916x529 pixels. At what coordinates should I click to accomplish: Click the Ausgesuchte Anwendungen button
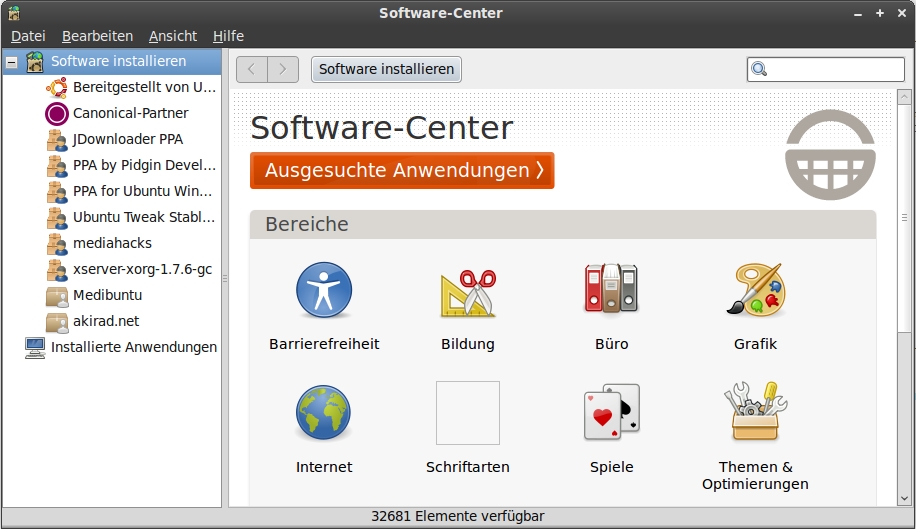point(402,170)
